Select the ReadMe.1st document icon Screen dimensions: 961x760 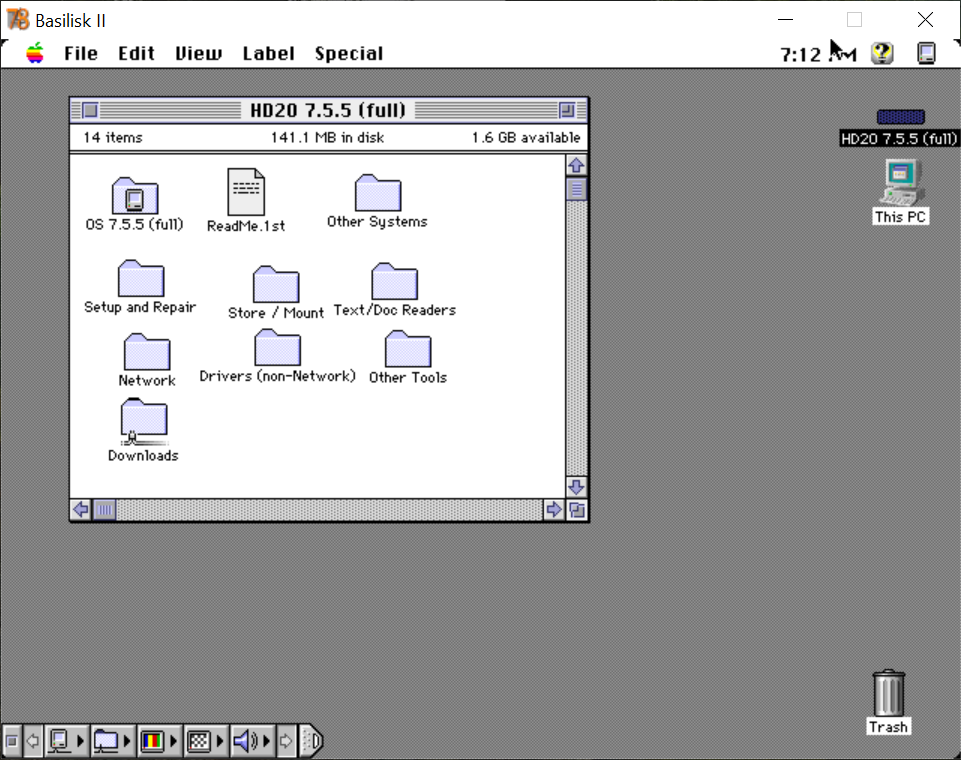pyautogui.click(x=246, y=191)
